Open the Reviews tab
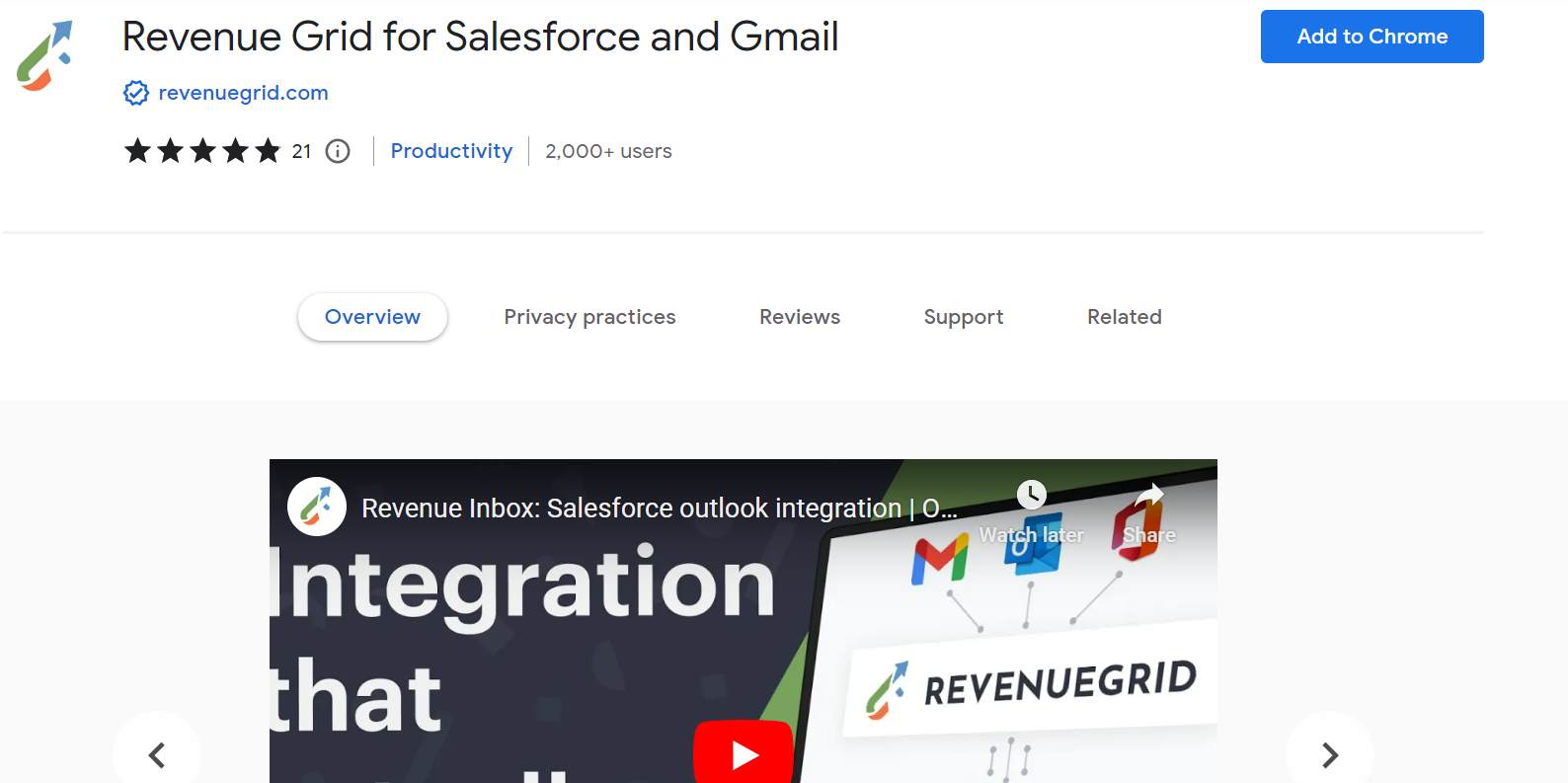 (800, 317)
